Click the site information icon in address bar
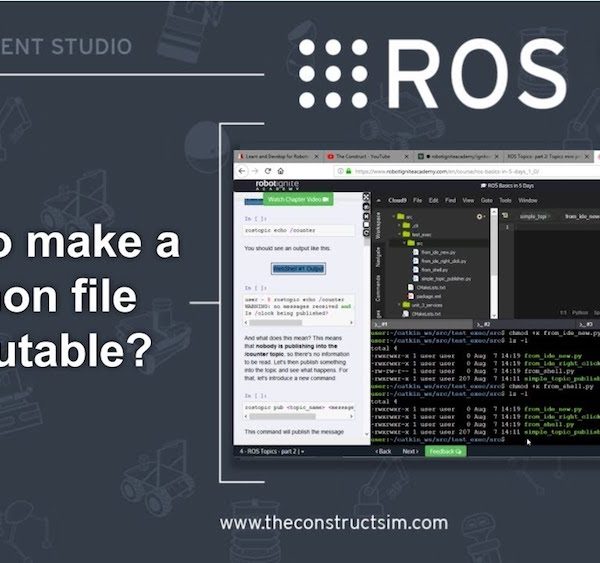600x563 pixels. [x=340, y=171]
